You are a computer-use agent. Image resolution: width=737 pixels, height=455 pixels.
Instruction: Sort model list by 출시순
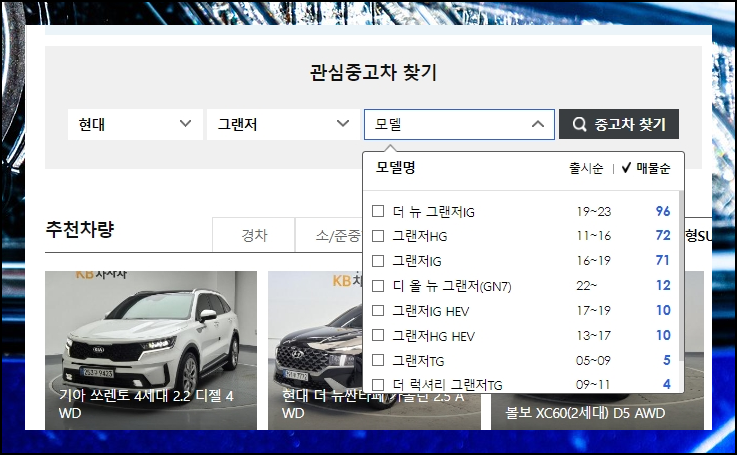586,168
